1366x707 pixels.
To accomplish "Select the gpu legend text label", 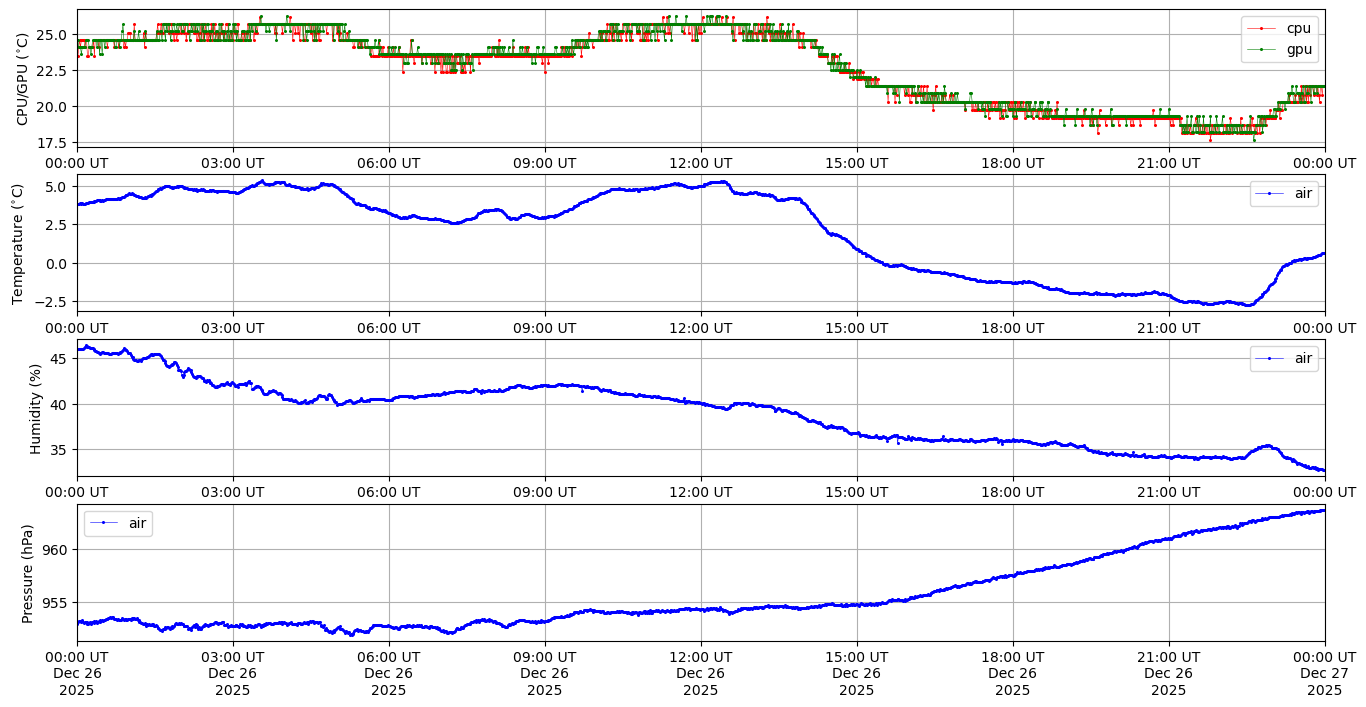I will click(x=1298, y=49).
